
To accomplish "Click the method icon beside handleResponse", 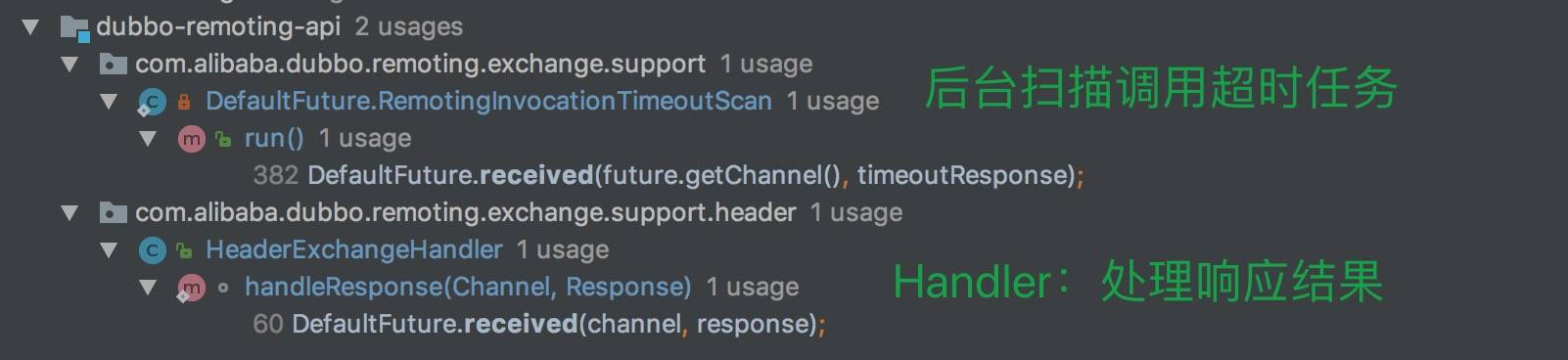I will 191,288.
